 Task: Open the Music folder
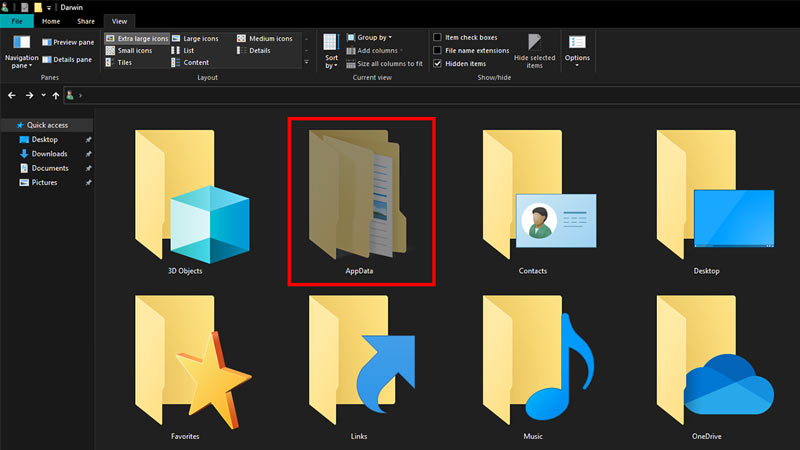point(538,367)
